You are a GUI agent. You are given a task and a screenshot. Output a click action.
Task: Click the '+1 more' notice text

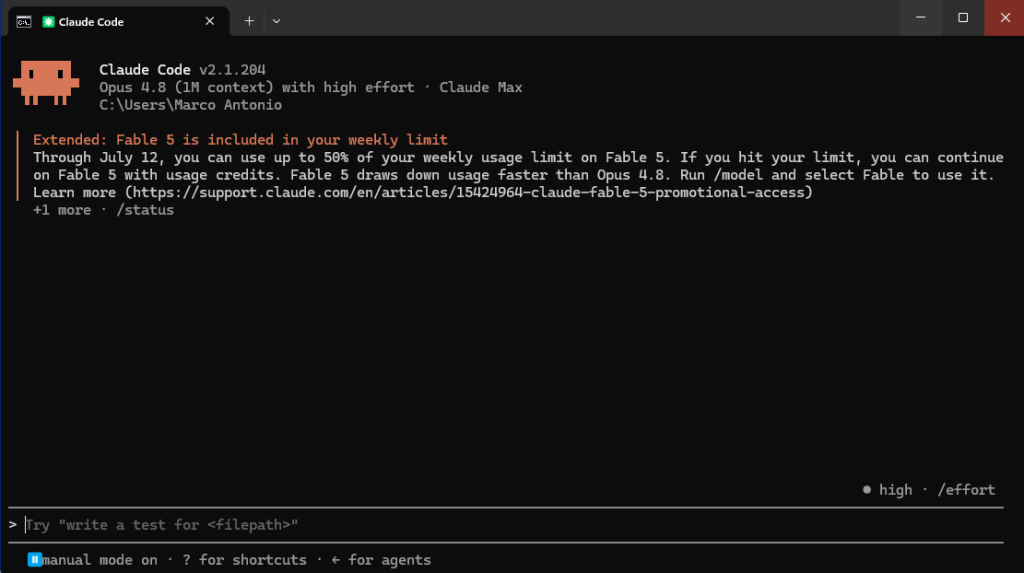[62, 210]
